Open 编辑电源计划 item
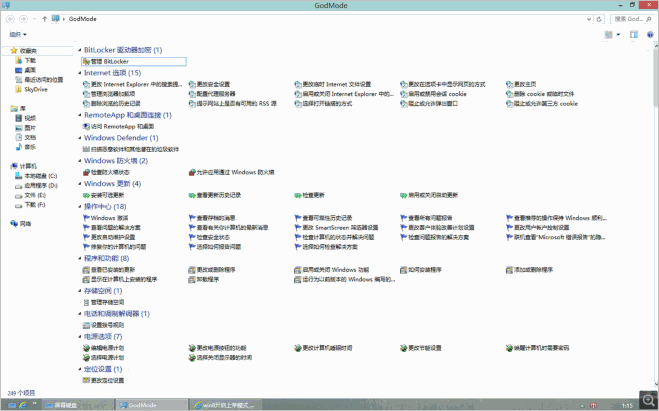Viewport: 659px width, 411px height. [x=103, y=348]
